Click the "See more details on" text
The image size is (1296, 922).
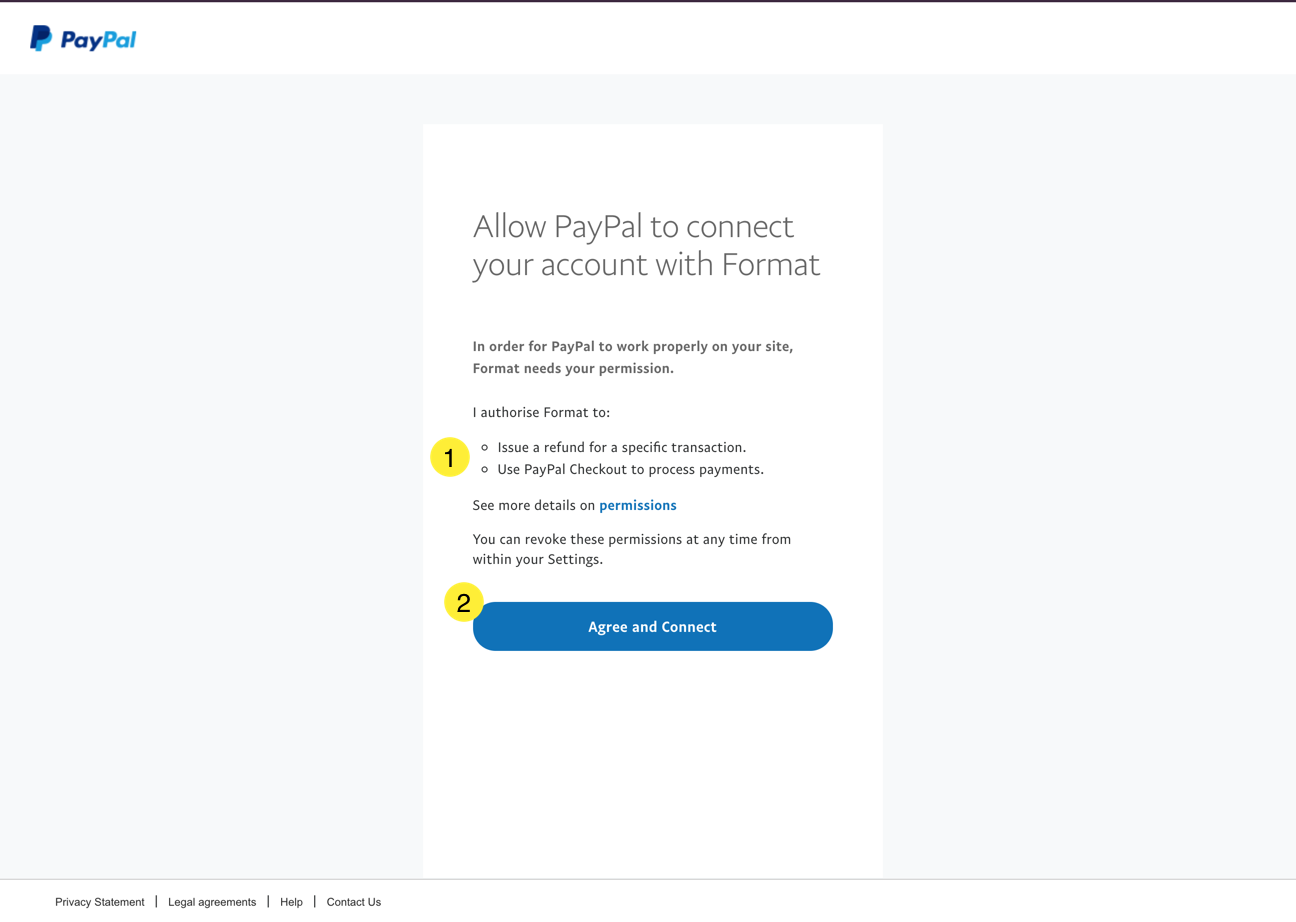(534, 505)
